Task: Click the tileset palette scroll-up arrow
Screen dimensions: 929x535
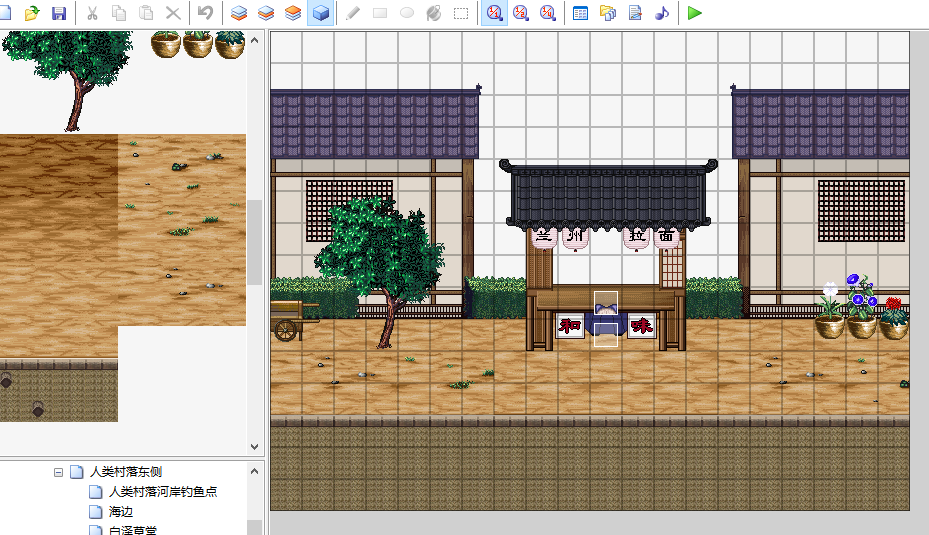Action: [255, 40]
